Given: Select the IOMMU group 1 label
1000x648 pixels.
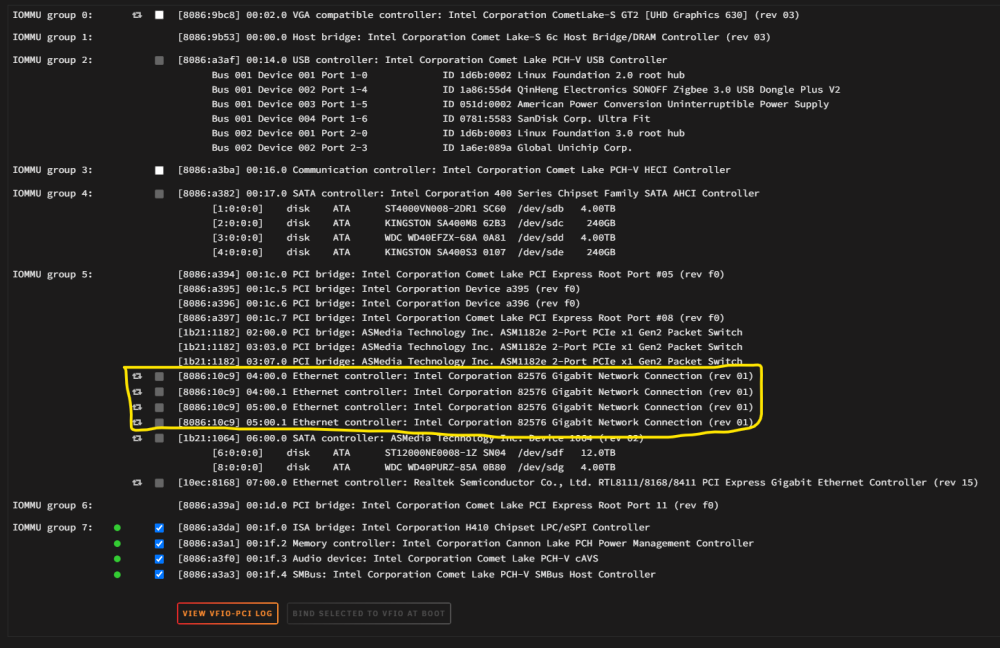Looking at the screenshot, I should tap(52, 37).
